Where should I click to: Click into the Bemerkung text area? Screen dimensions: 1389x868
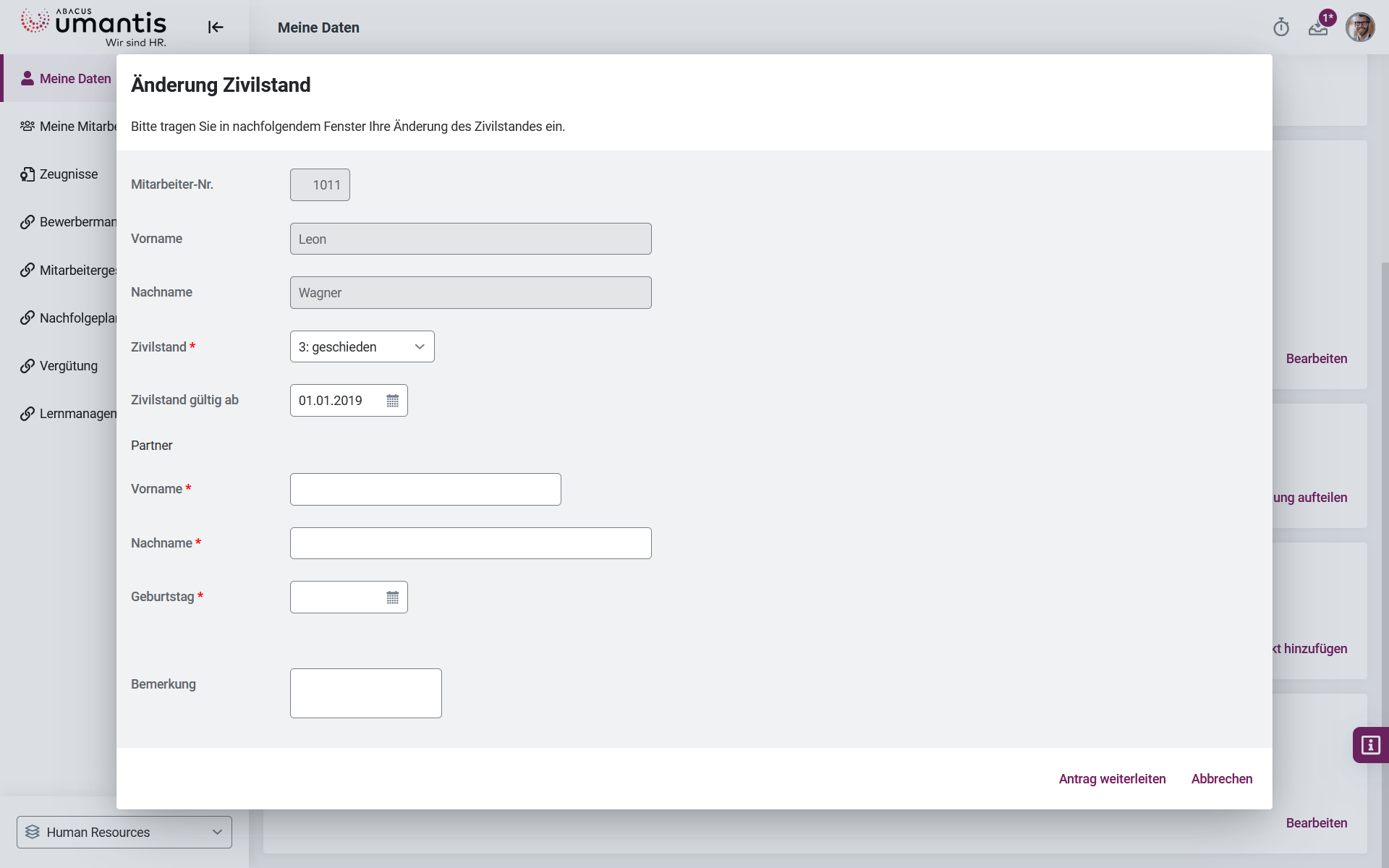366,693
